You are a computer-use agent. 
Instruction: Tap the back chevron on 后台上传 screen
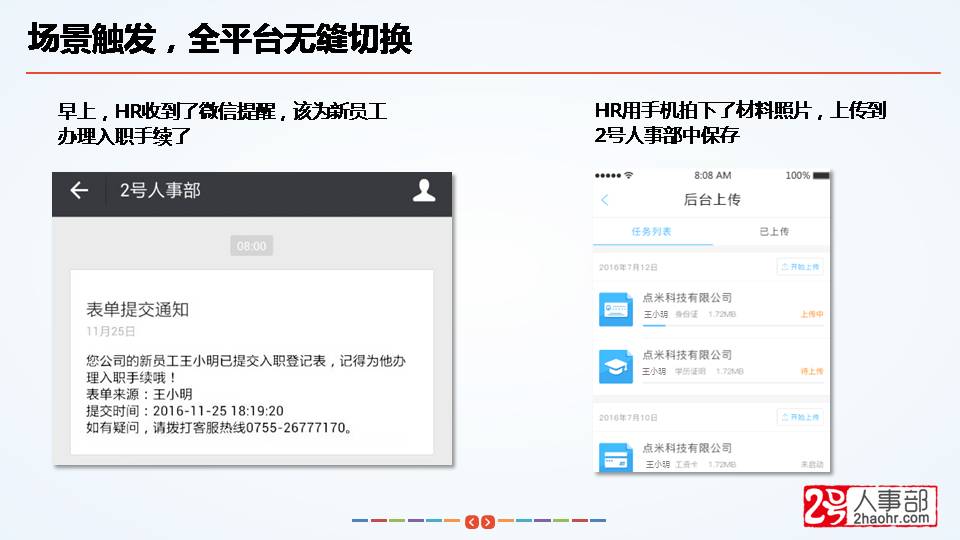[605, 200]
